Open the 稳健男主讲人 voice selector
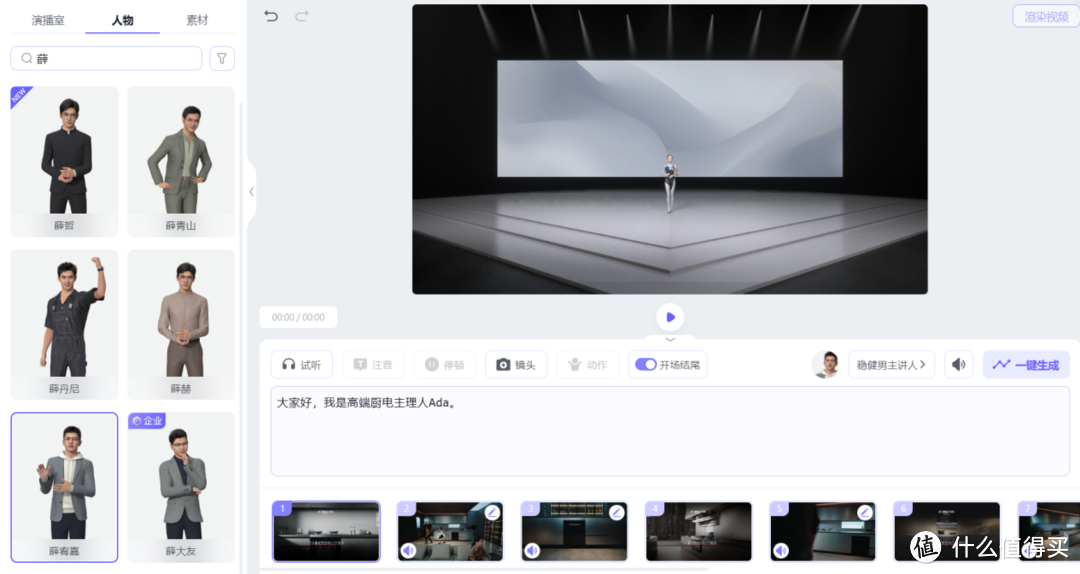This screenshot has width=1080, height=574. click(x=890, y=365)
